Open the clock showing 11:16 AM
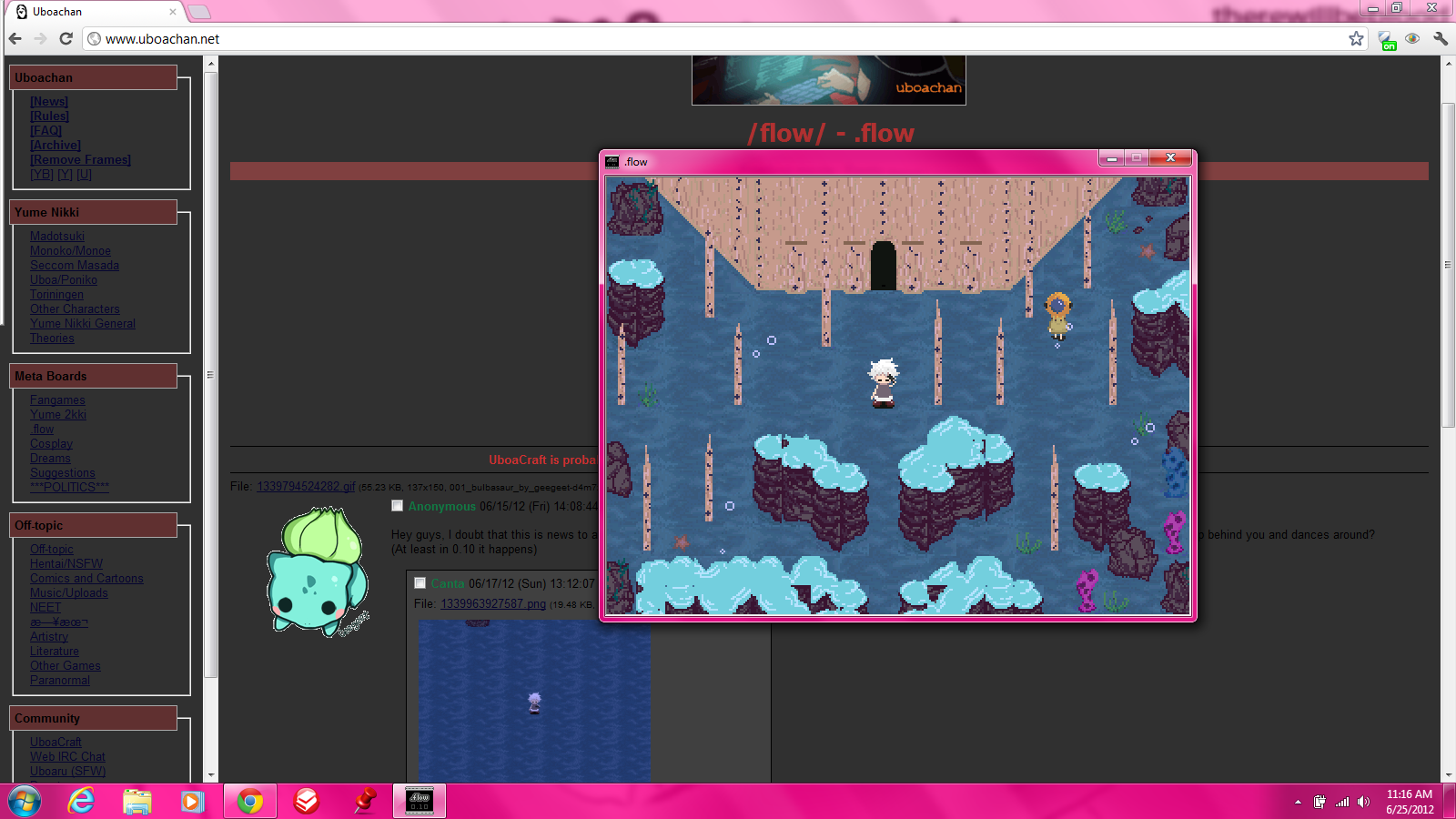 click(x=1410, y=802)
